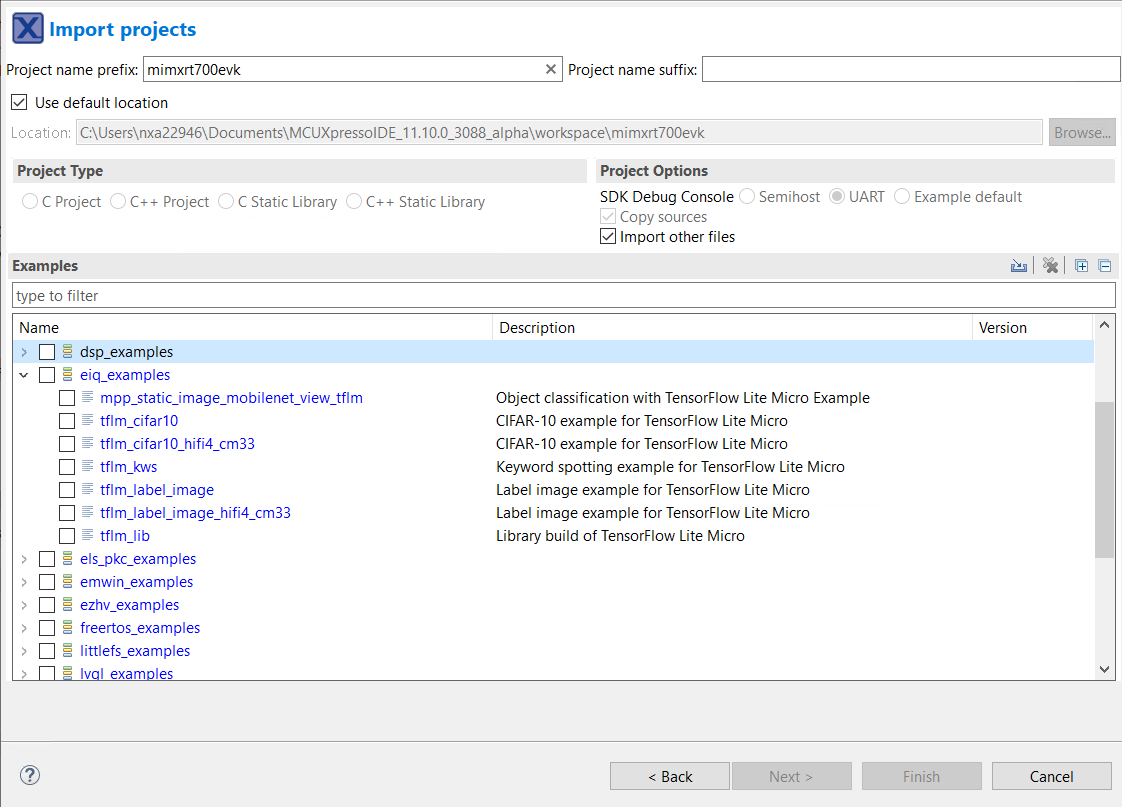Toggle the Import other files checkbox

click(x=608, y=237)
